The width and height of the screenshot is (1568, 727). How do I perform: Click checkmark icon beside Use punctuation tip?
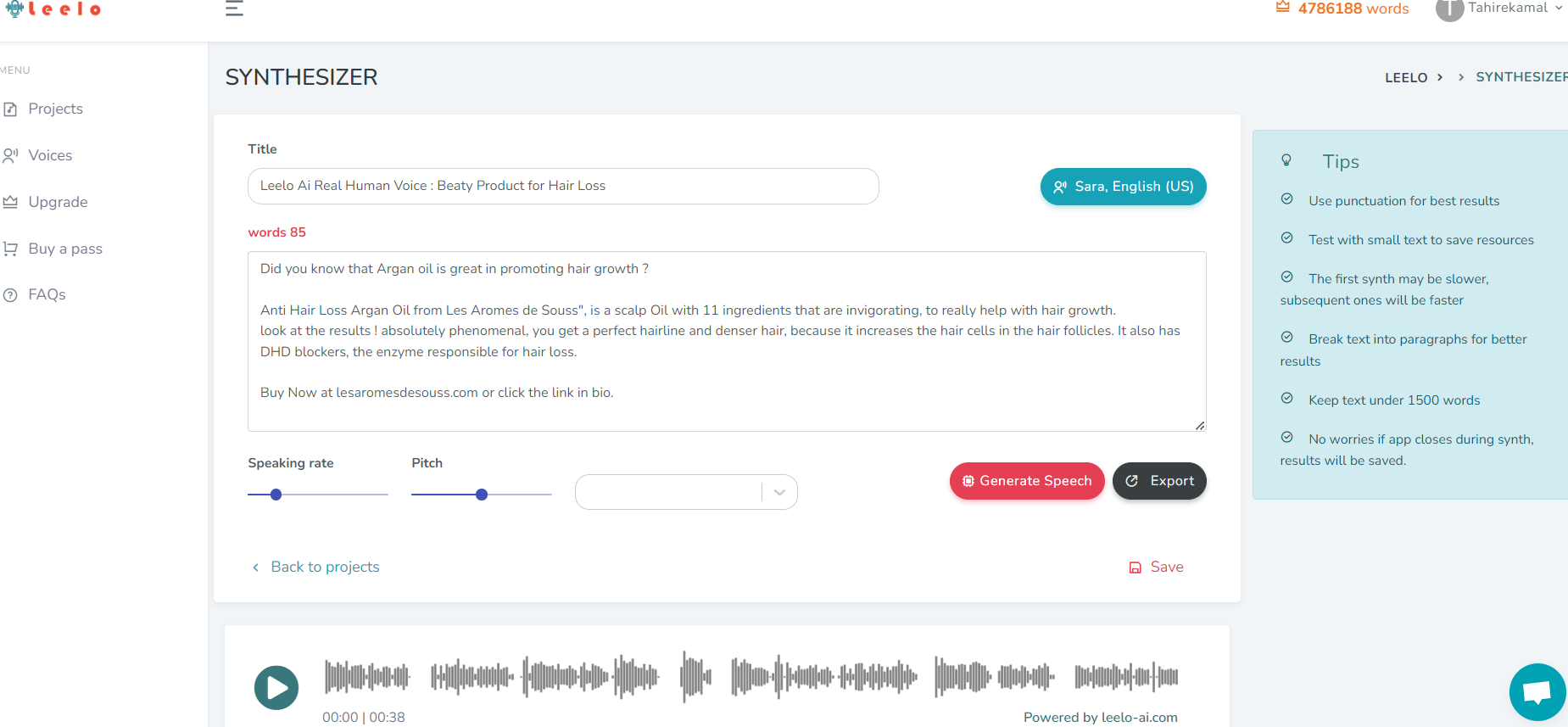pyautogui.click(x=1286, y=199)
